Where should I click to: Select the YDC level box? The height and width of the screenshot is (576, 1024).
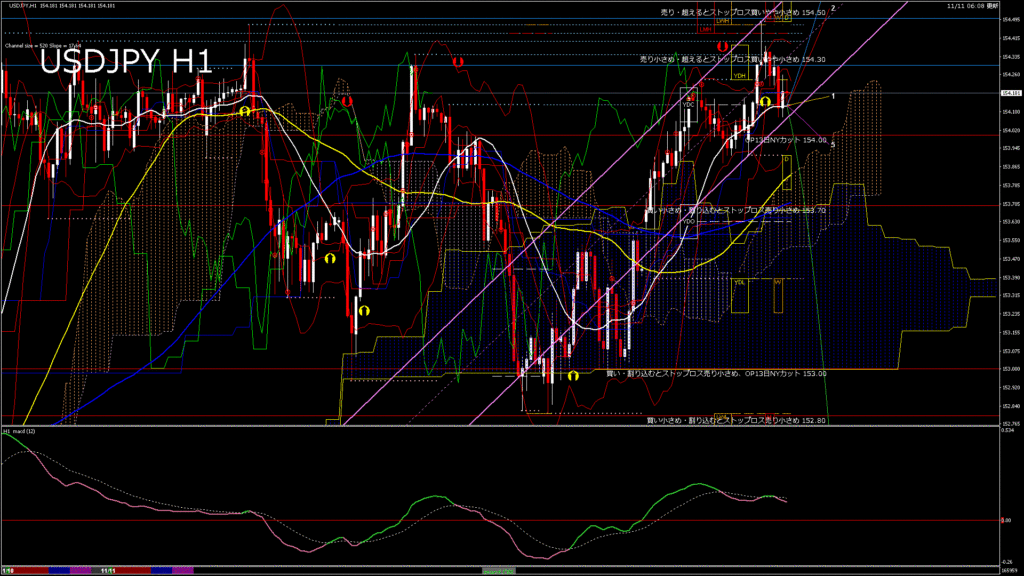688,104
